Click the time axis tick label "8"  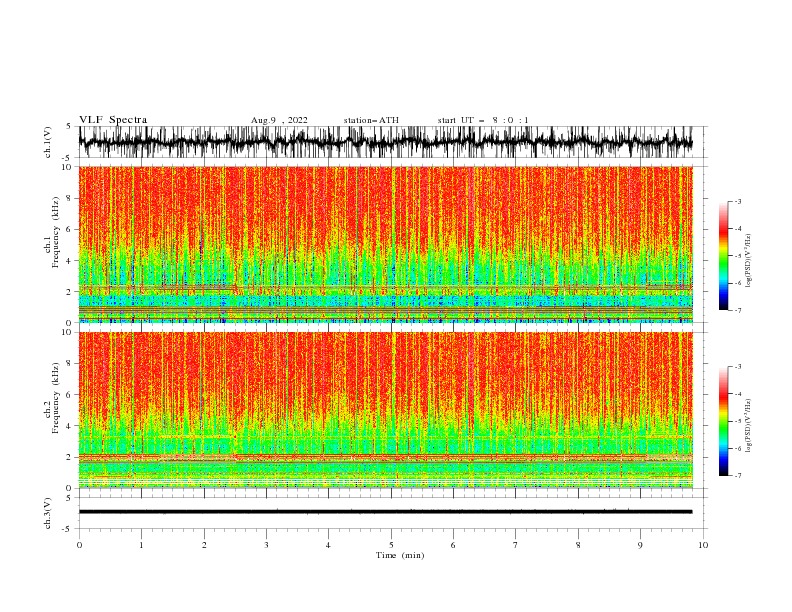pyautogui.click(x=578, y=545)
